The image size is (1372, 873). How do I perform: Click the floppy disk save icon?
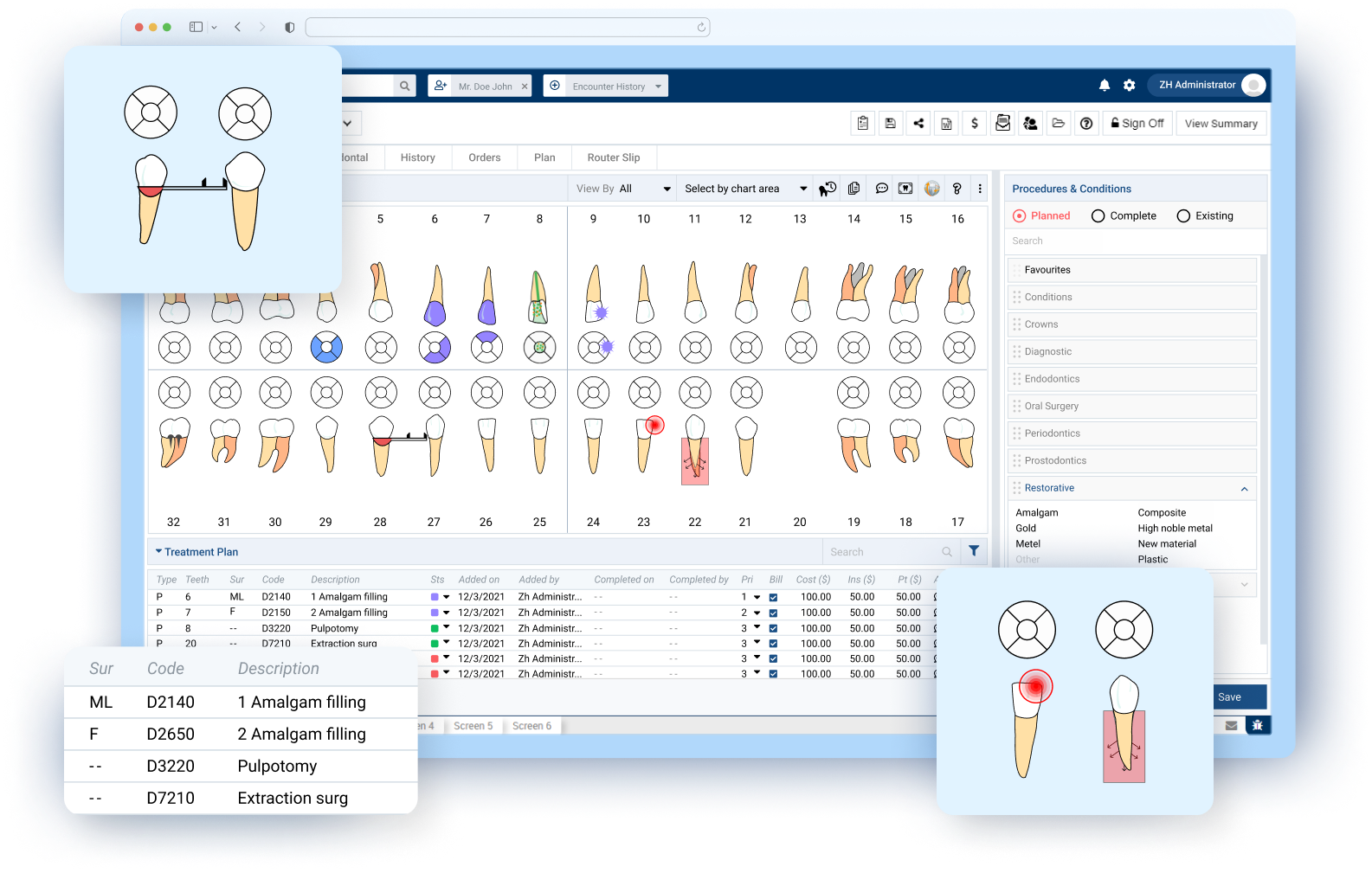890,124
